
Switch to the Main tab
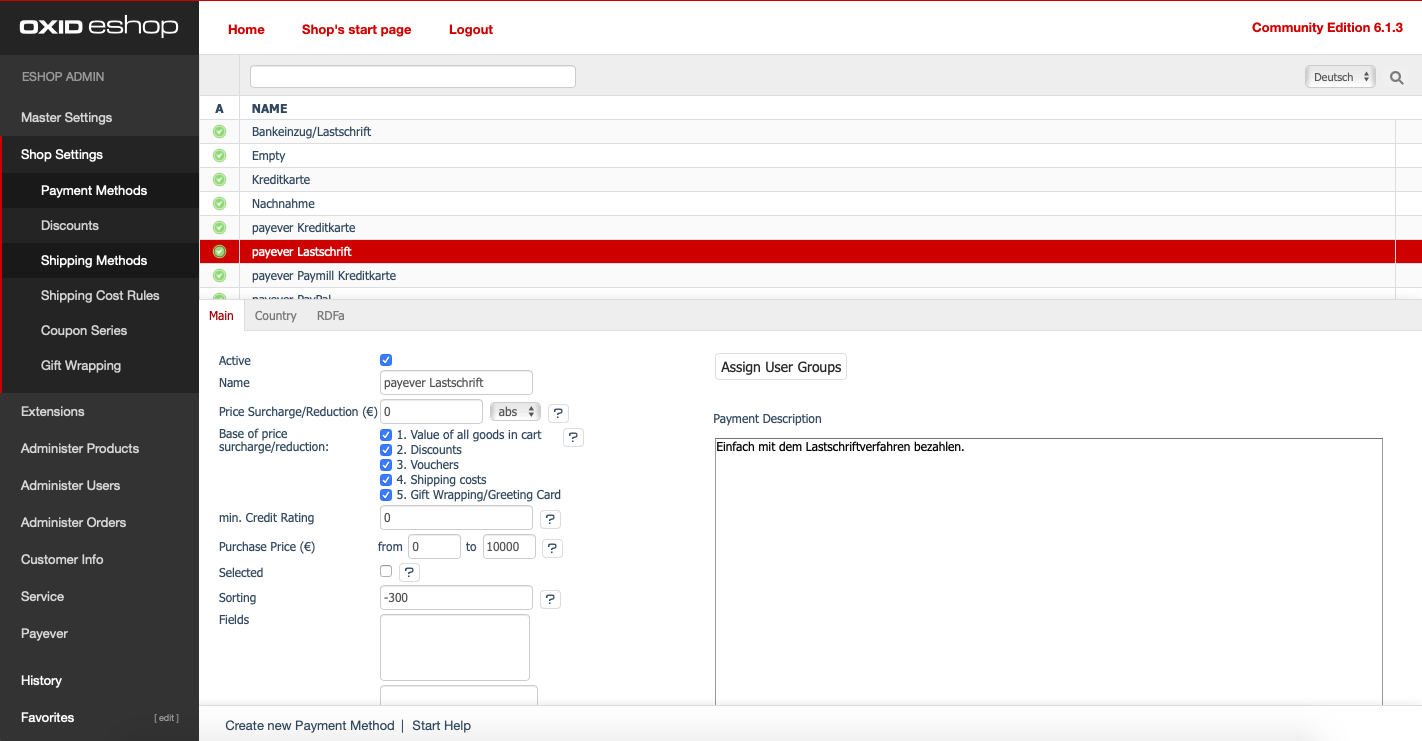pyautogui.click(x=221, y=316)
